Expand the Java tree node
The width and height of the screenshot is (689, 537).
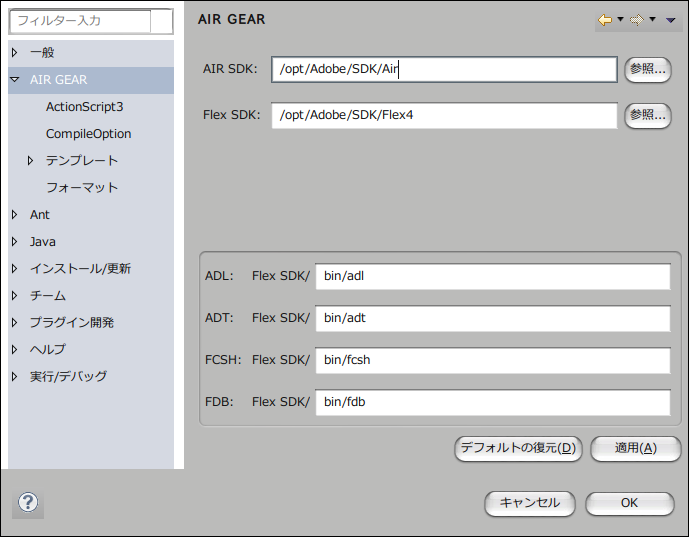tap(15, 241)
